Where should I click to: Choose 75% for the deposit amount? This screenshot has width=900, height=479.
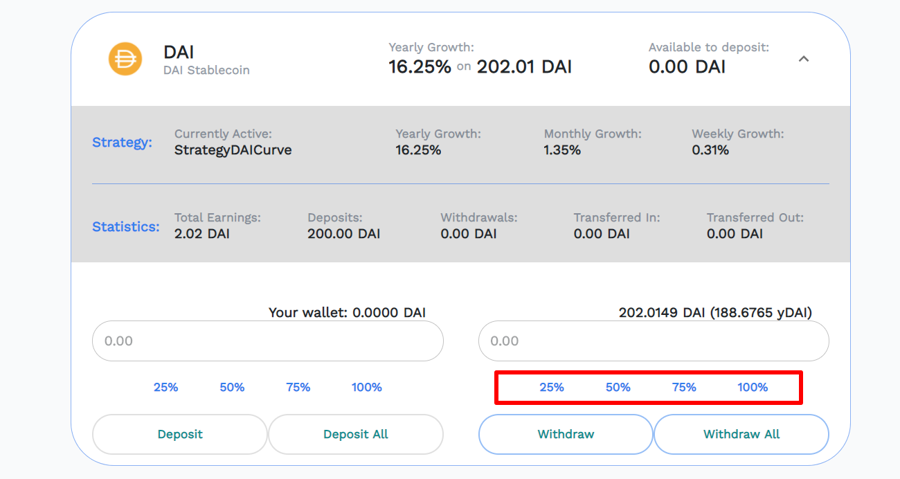click(x=298, y=387)
